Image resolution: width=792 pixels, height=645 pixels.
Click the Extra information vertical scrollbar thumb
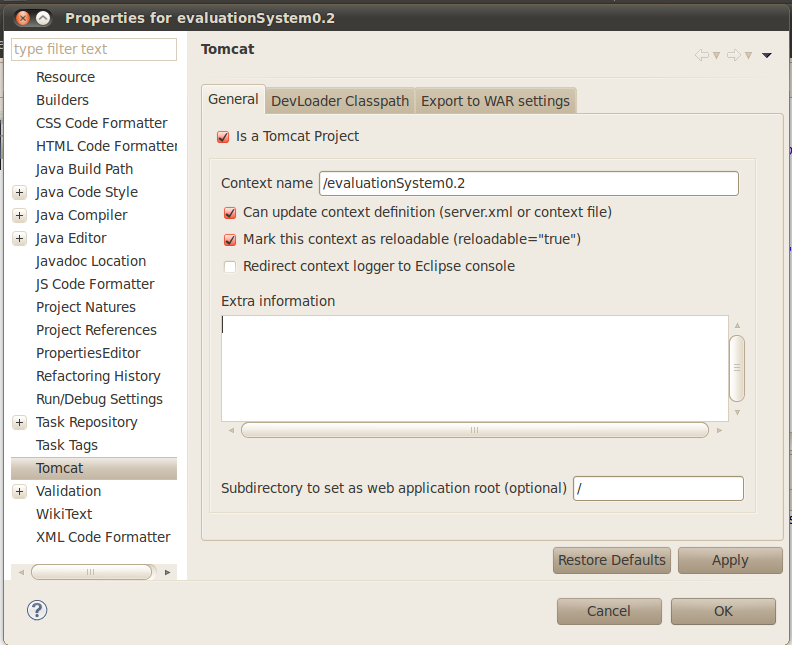click(737, 368)
